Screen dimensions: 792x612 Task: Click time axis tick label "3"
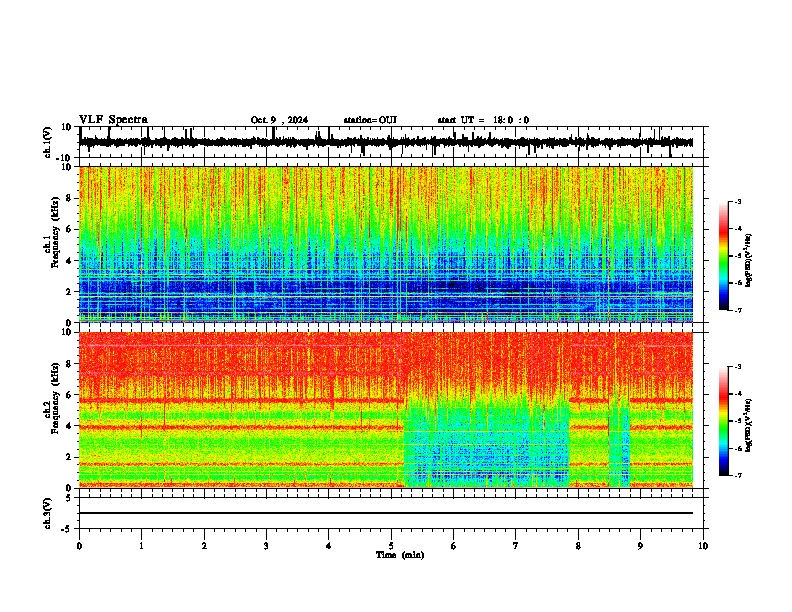[266, 546]
